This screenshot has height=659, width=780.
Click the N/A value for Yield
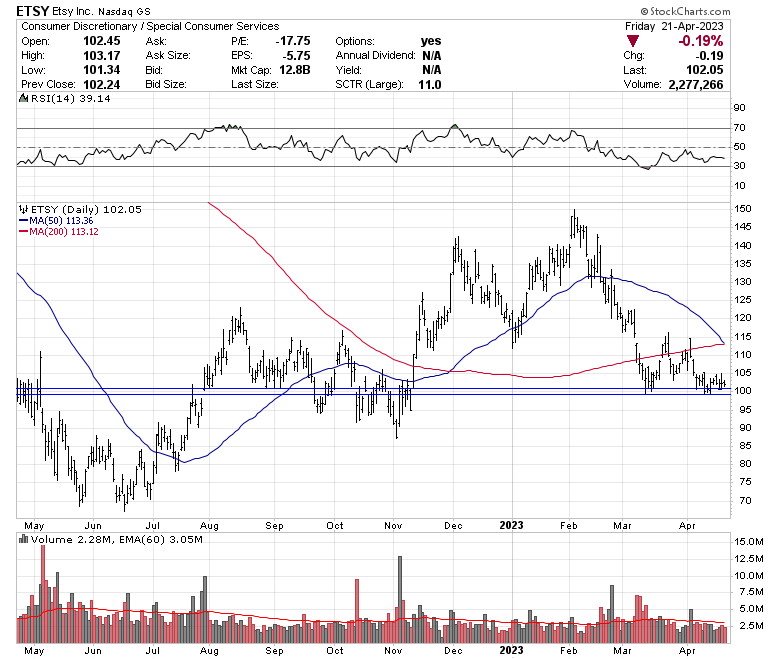[x=431, y=70]
